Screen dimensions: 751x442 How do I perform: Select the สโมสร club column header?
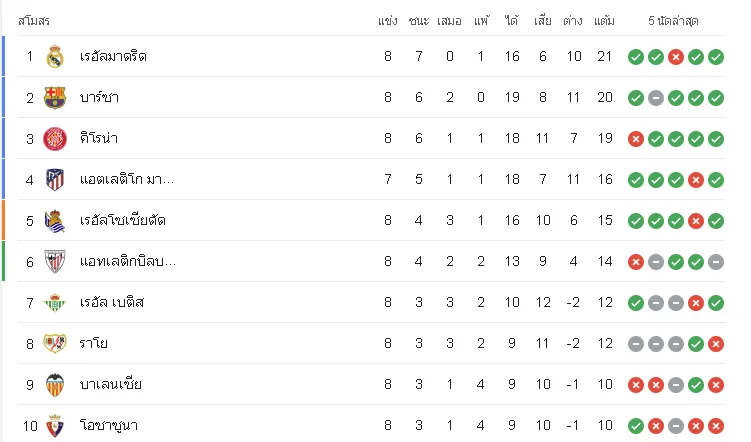point(34,21)
